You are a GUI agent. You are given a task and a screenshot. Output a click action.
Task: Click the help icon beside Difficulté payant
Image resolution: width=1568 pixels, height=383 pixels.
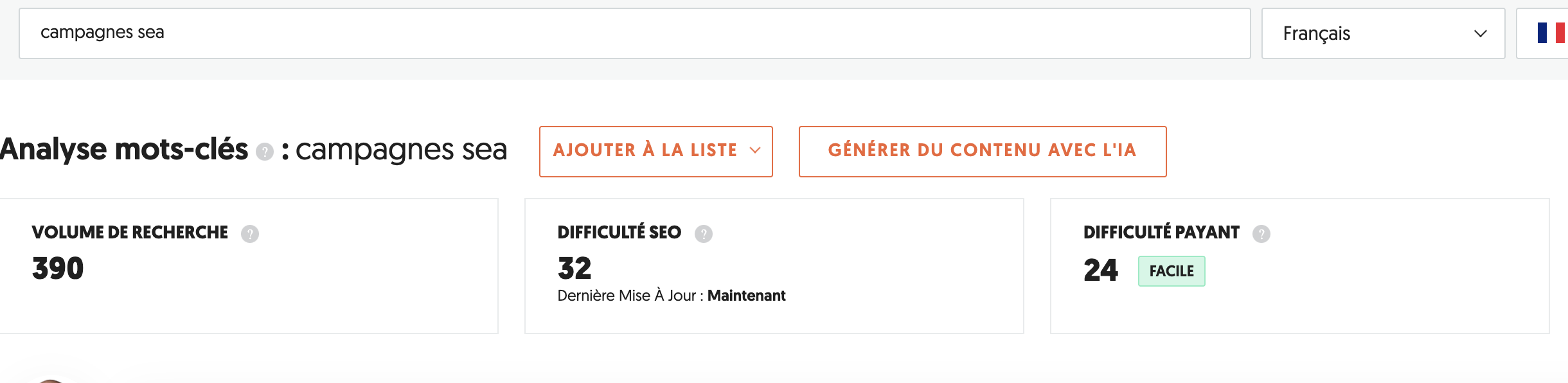pyautogui.click(x=1261, y=234)
